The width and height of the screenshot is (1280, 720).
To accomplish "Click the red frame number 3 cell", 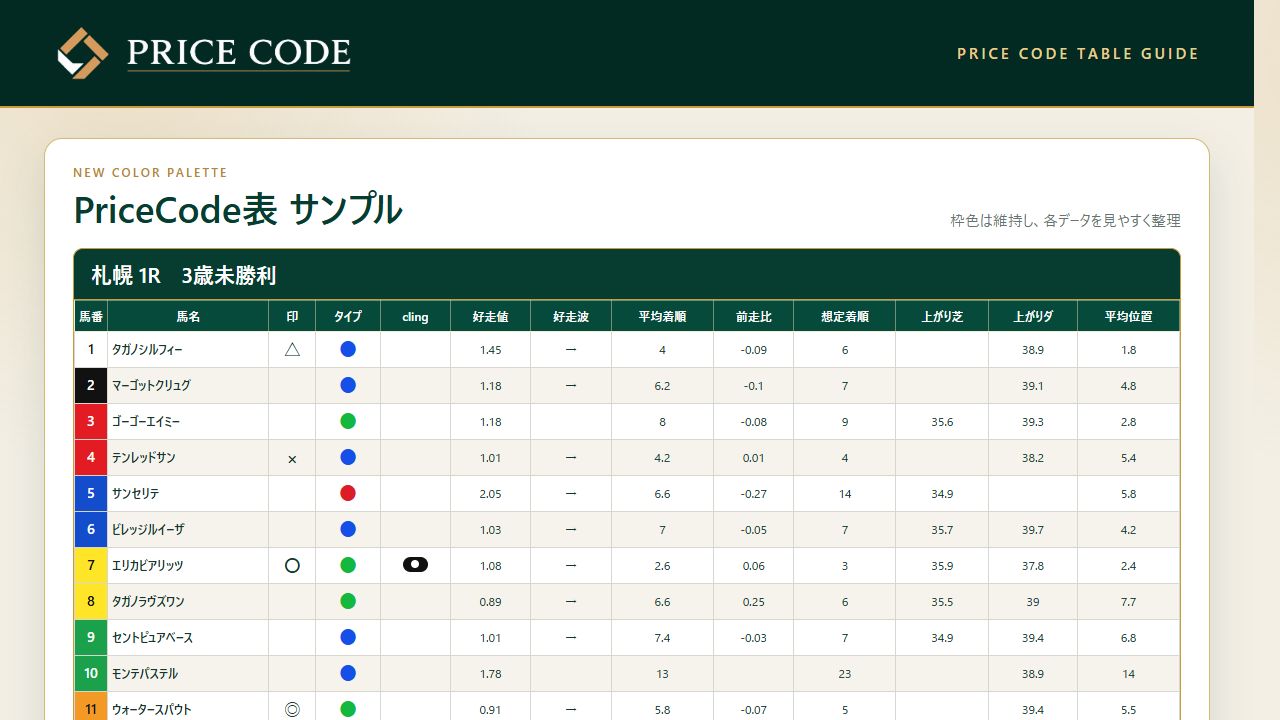I will pyautogui.click(x=91, y=422).
